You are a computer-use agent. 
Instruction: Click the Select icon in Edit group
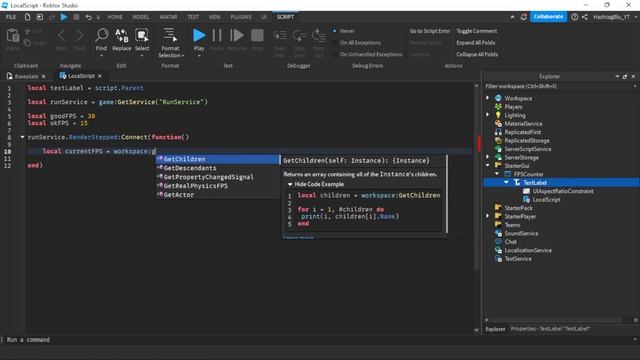coord(142,36)
